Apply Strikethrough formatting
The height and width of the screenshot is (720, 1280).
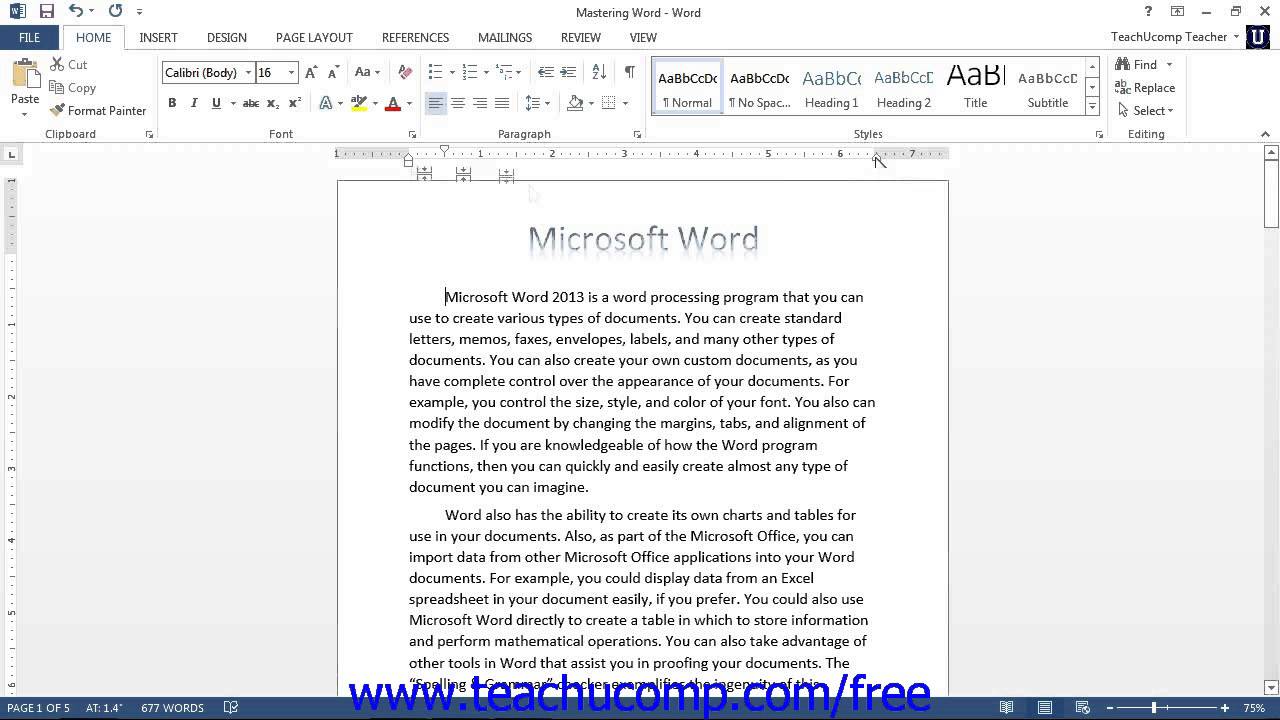pos(251,103)
